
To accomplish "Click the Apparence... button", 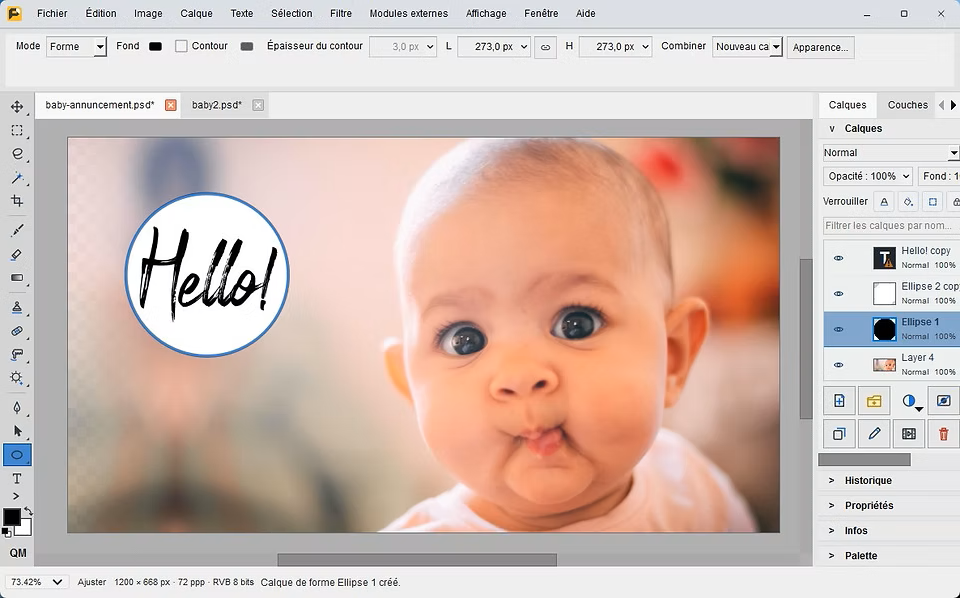I will pos(820,47).
